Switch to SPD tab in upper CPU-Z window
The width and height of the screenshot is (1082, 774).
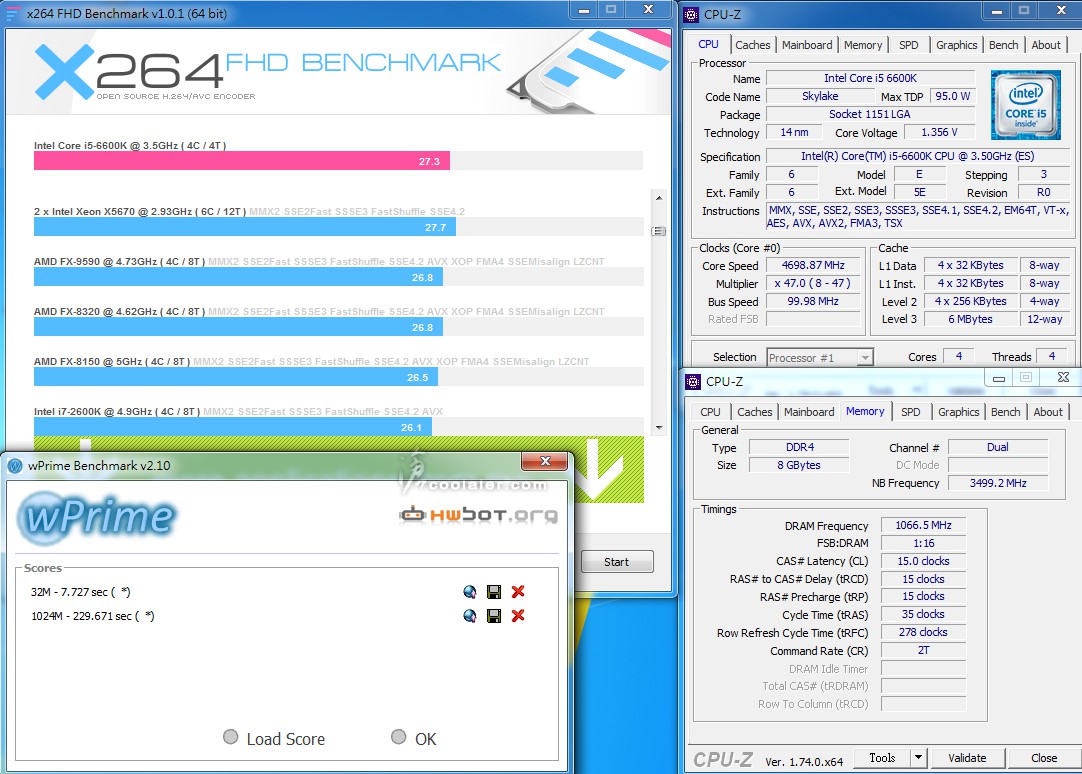pos(908,45)
